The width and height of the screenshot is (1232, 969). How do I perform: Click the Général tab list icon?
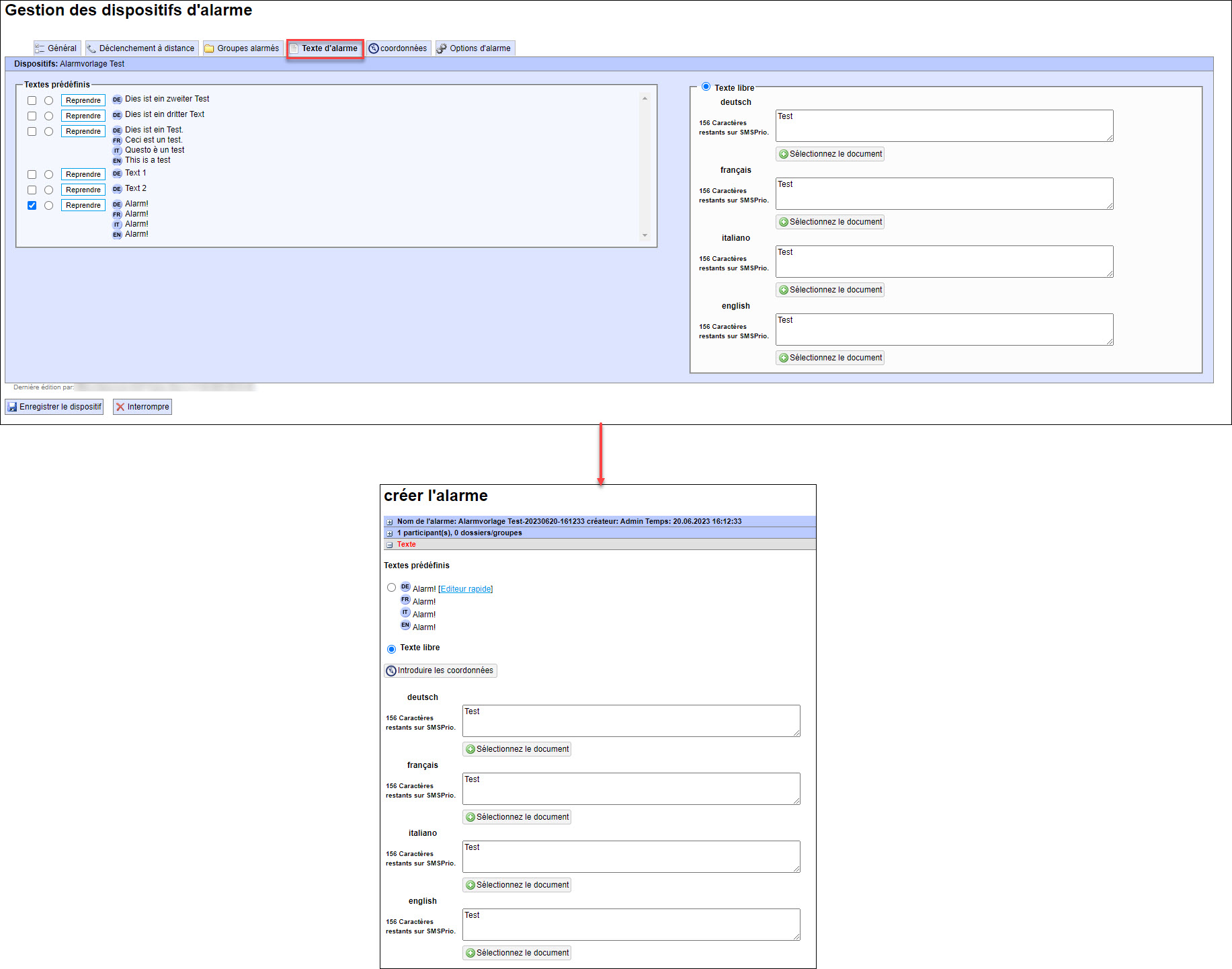40,48
